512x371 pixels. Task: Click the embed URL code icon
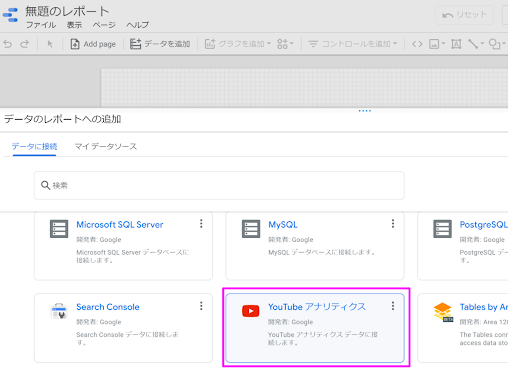pyautogui.click(x=417, y=44)
